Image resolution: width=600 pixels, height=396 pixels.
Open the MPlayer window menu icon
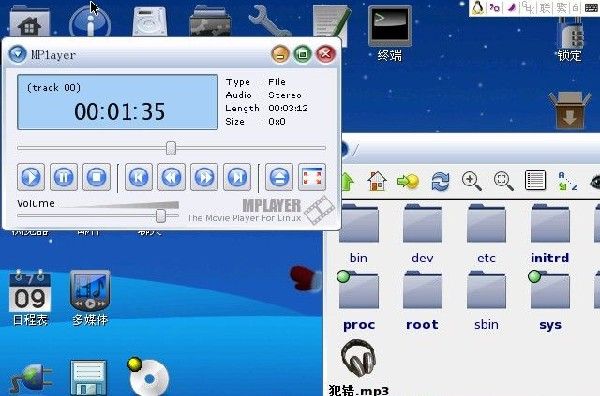click(x=17, y=54)
